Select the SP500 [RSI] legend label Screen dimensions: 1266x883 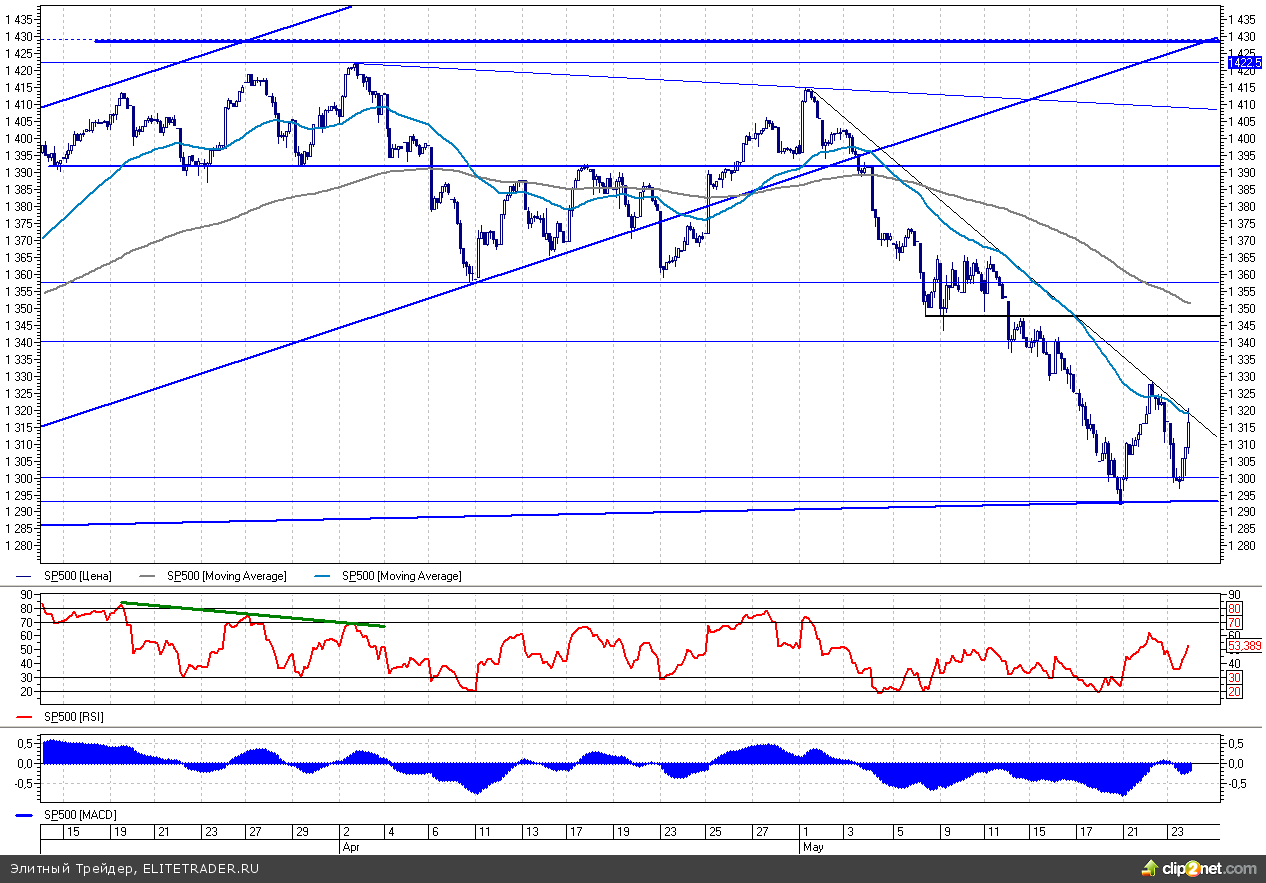[x=74, y=717]
